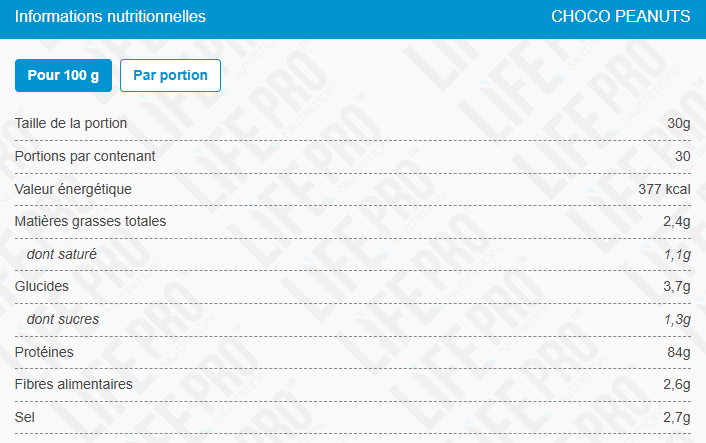The image size is (706, 443).
Task: Select the Taille de la portion label
Action: [x=71, y=123]
